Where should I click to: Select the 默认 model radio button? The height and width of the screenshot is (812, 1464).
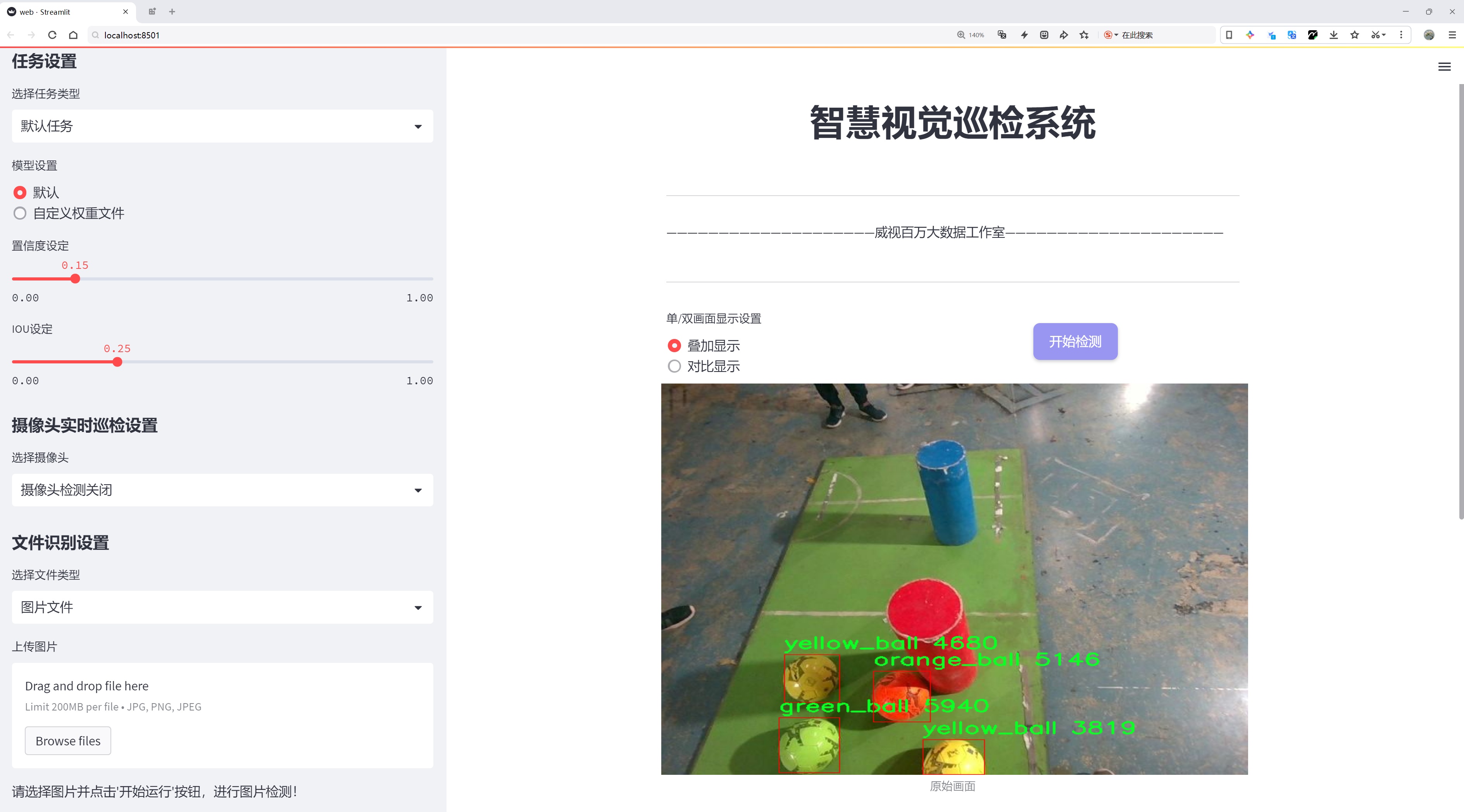click(x=20, y=193)
